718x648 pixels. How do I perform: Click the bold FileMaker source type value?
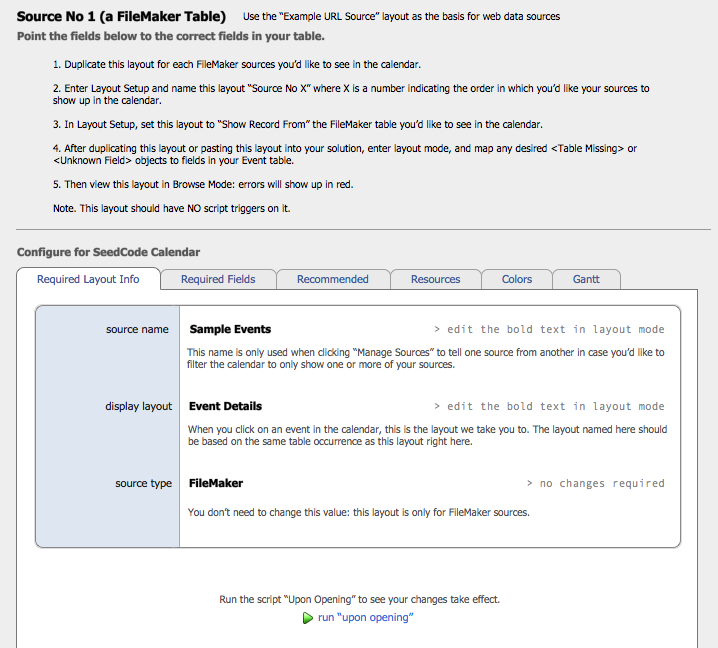(x=216, y=483)
